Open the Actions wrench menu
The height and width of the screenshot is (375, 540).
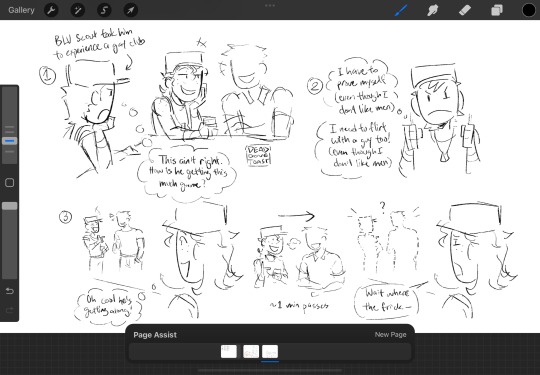[51, 10]
